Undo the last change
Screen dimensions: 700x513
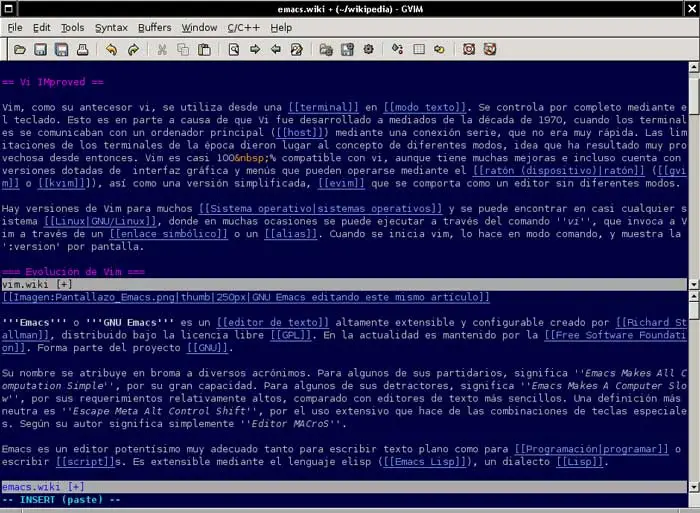pyautogui.click(x=112, y=50)
